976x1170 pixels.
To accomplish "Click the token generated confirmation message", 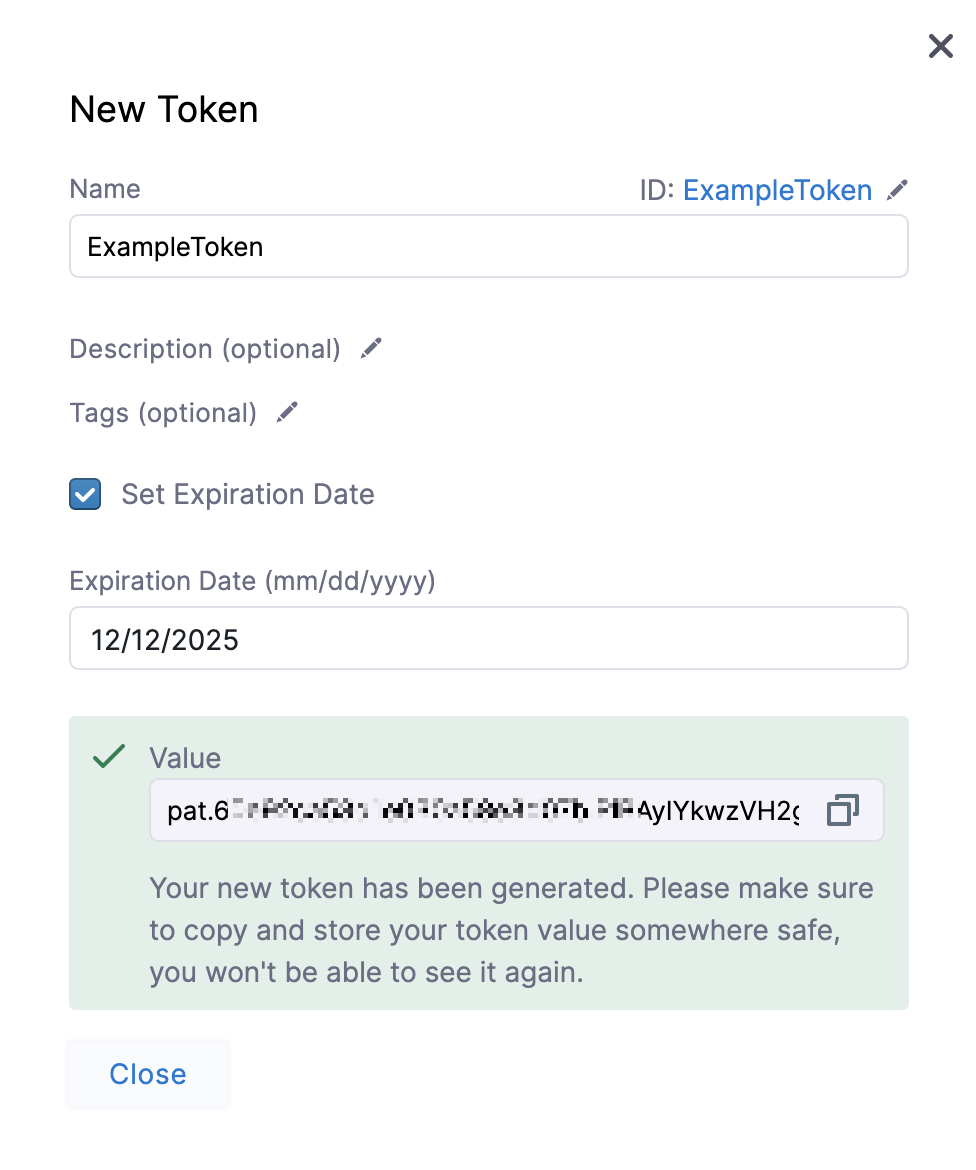I will click(511, 930).
